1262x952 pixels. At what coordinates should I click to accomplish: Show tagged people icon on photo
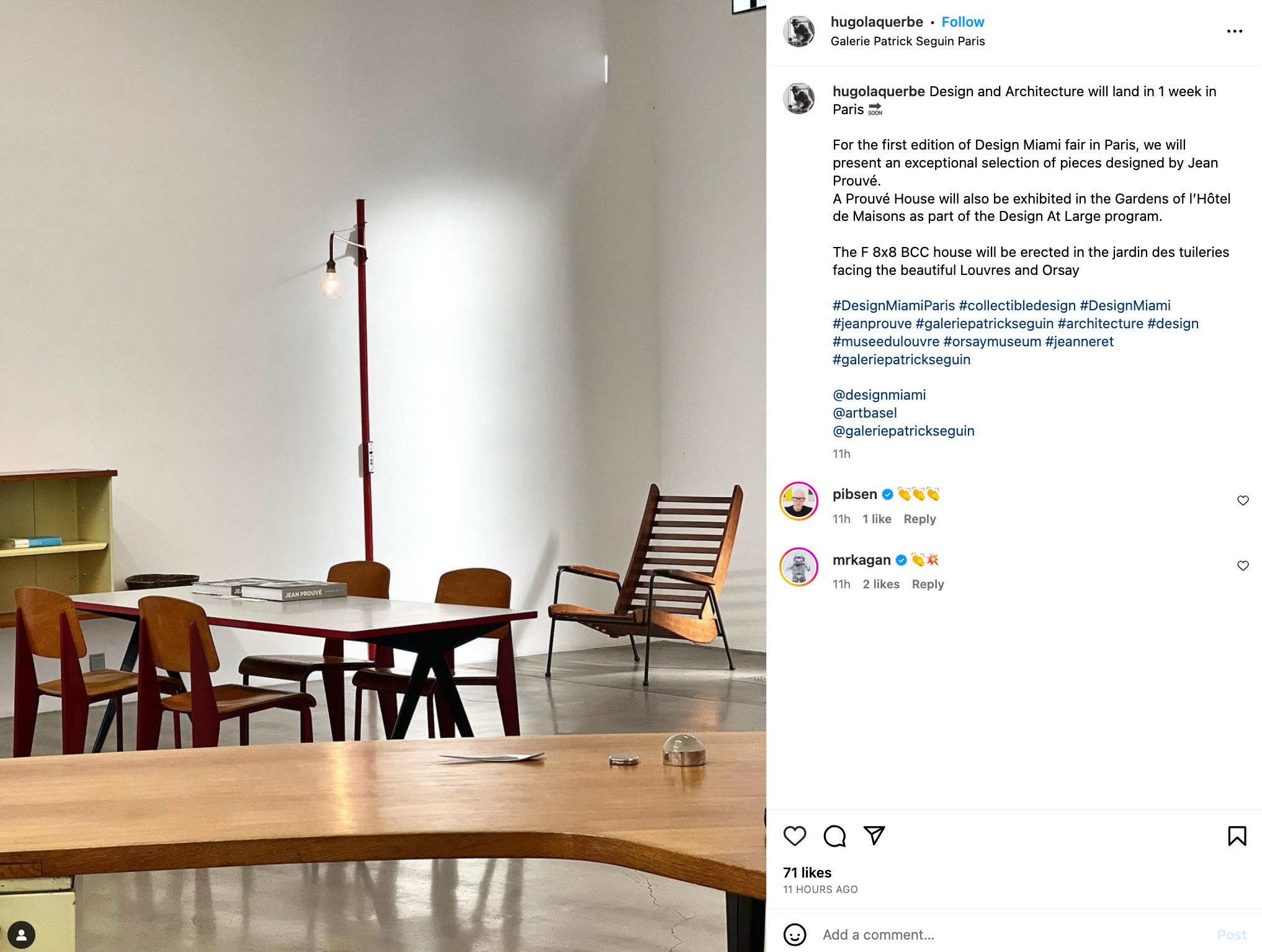pyautogui.click(x=21, y=935)
